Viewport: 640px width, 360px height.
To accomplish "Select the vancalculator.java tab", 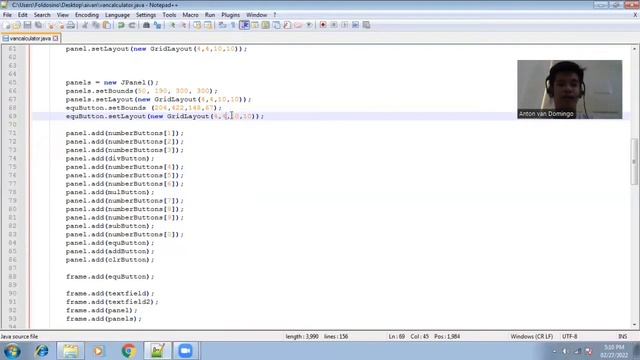I will (x=30, y=38).
